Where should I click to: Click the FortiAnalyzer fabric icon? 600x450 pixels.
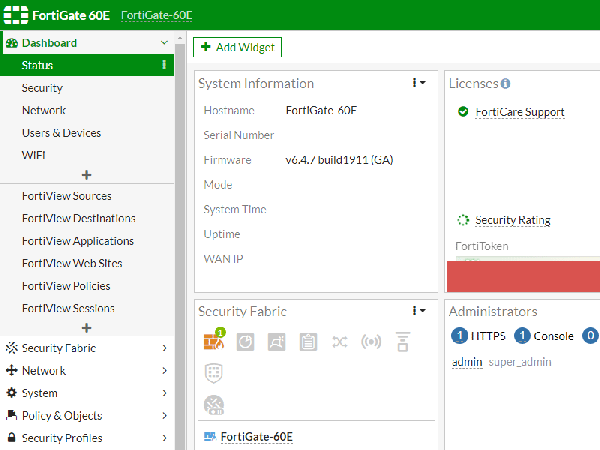pyautogui.click(x=245, y=342)
